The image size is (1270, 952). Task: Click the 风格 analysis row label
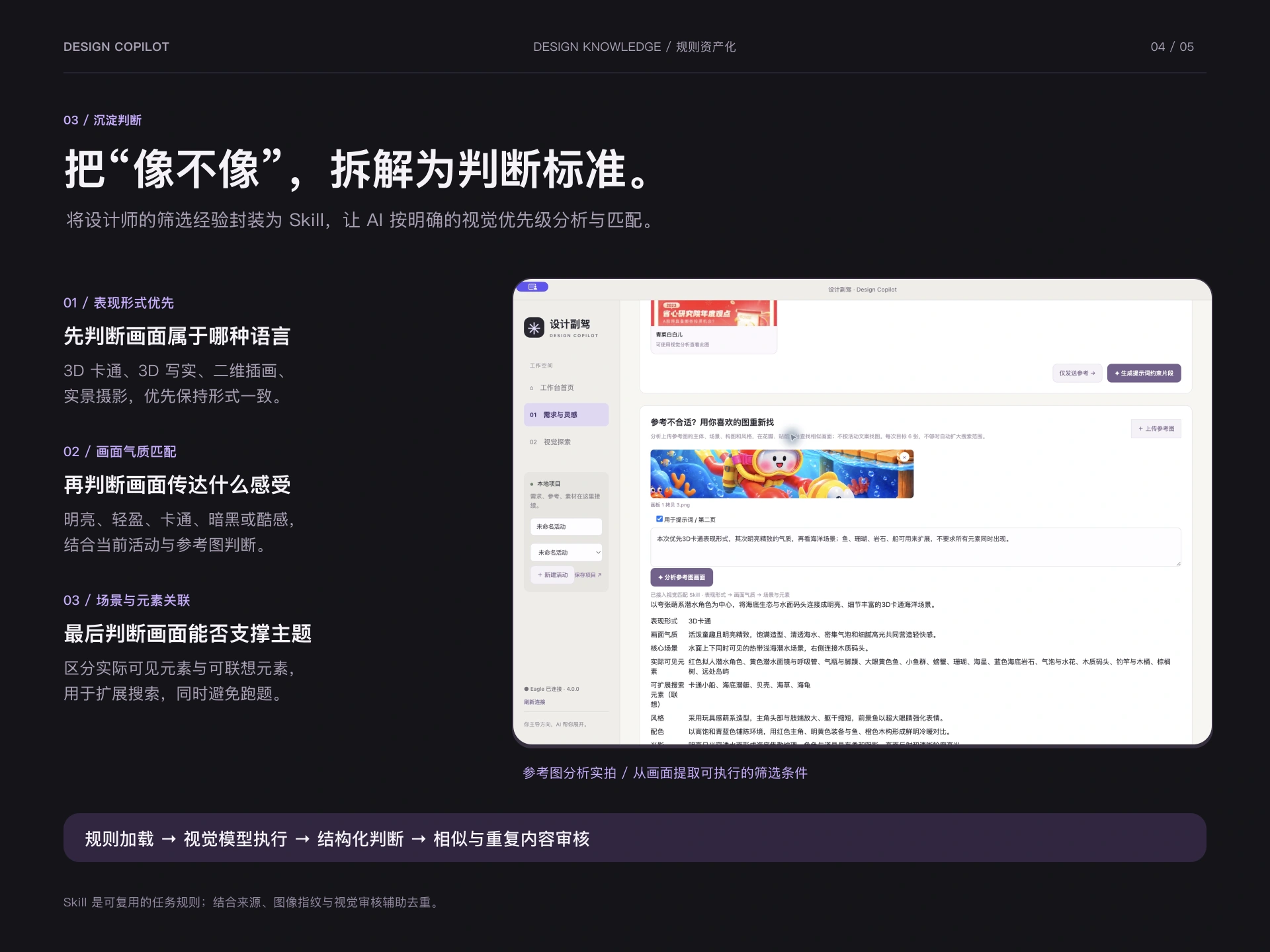657,718
